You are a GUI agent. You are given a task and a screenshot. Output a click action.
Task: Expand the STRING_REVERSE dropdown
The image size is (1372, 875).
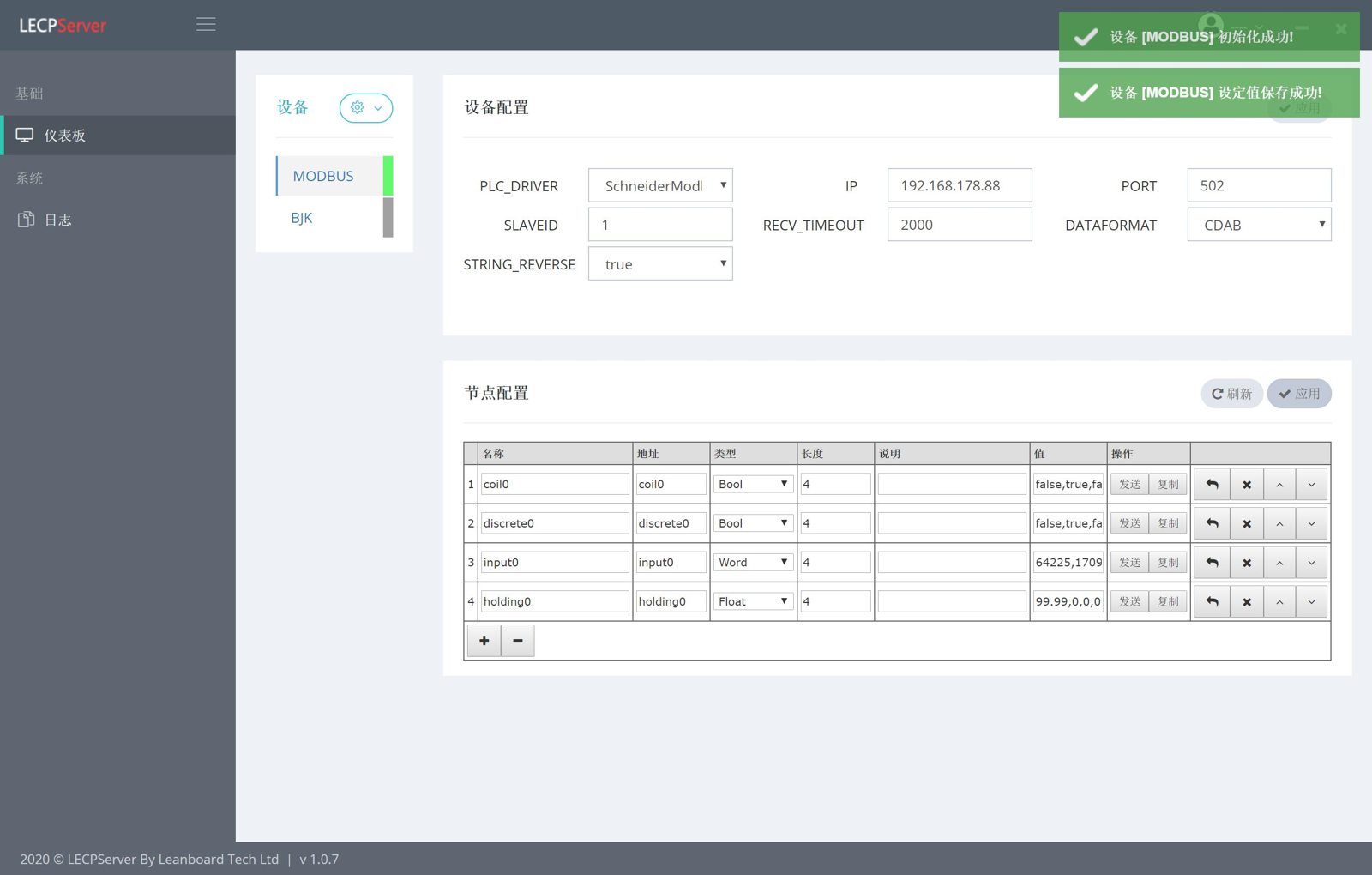click(660, 264)
